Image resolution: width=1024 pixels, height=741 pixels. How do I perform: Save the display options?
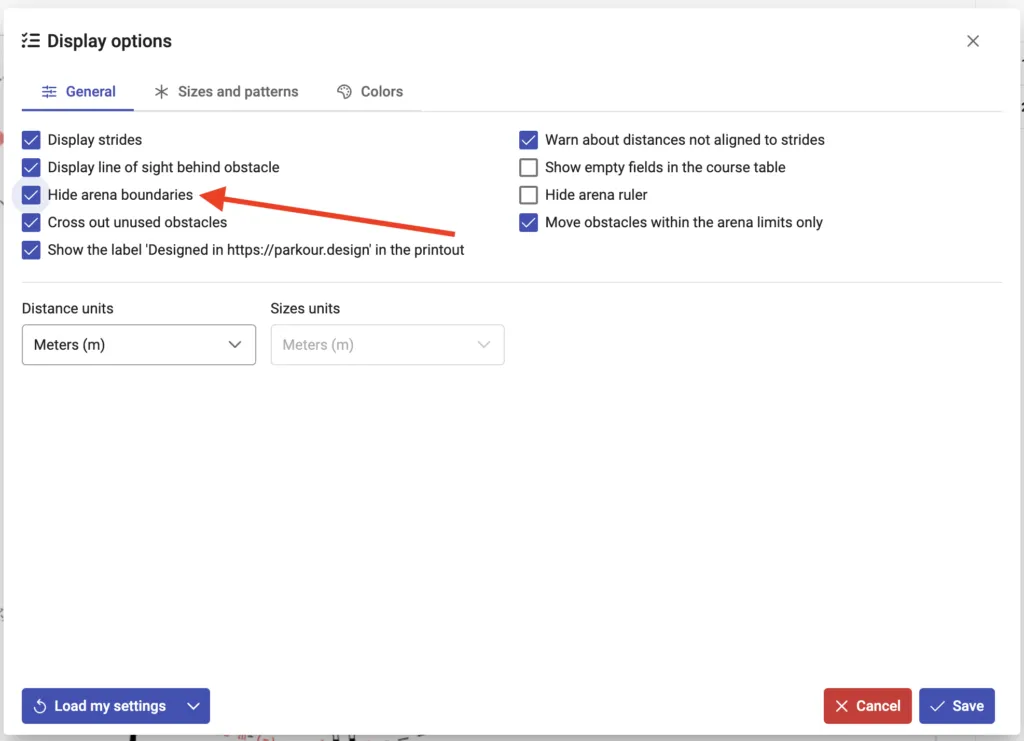pos(956,706)
